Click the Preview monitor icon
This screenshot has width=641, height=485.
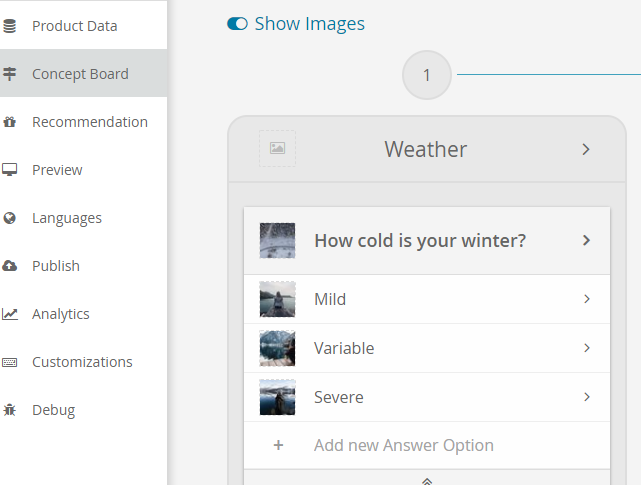coord(10,170)
